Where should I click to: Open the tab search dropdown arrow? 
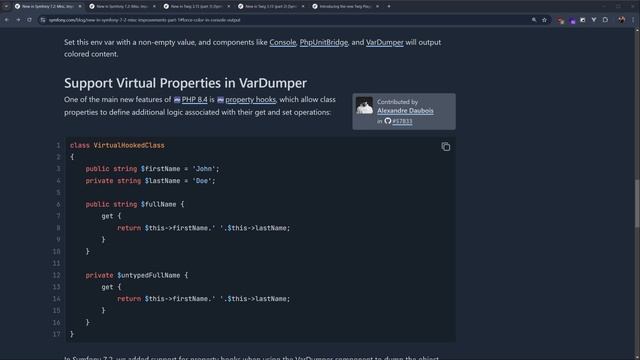pyautogui.click(x=6, y=7)
